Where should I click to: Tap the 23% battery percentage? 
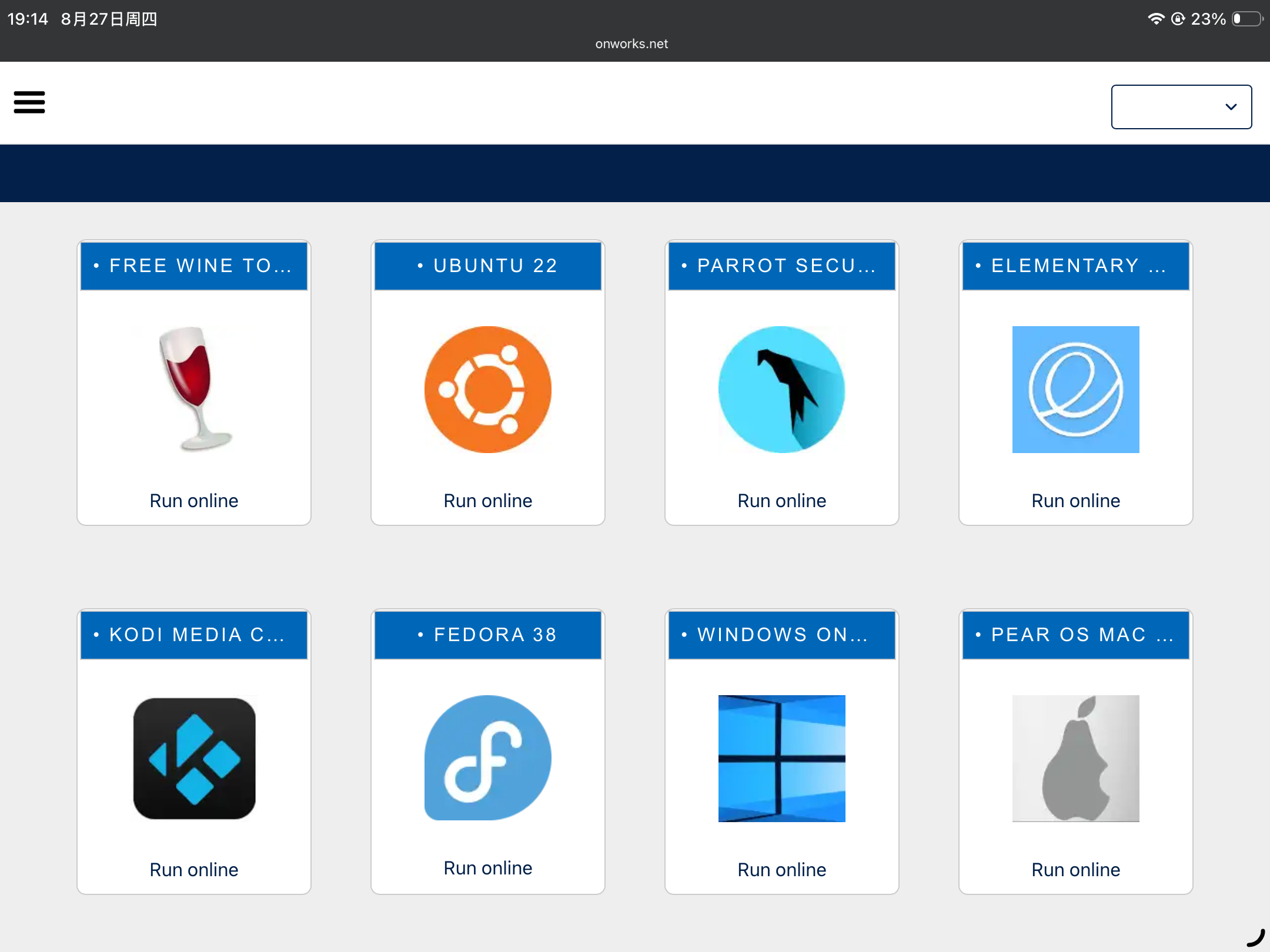click(1208, 19)
